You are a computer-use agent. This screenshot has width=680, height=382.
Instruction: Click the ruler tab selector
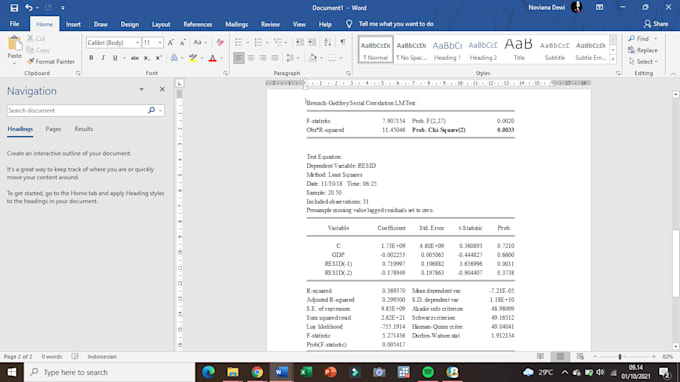pos(180,83)
